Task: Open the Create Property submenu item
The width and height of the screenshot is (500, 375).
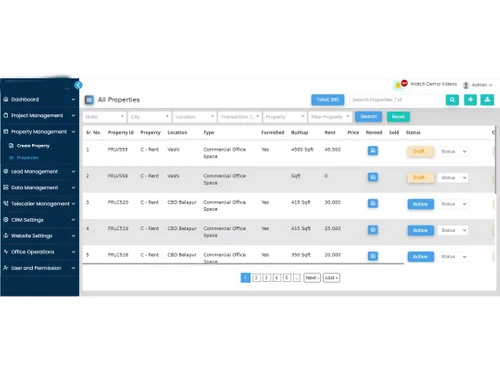Action: (33, 146)
